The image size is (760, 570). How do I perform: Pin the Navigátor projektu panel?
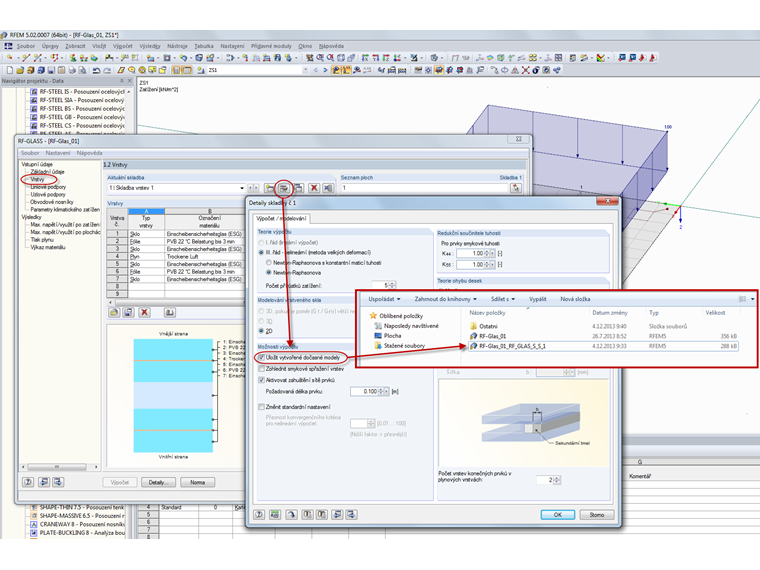pyautogui.click(x=122, y=81)
